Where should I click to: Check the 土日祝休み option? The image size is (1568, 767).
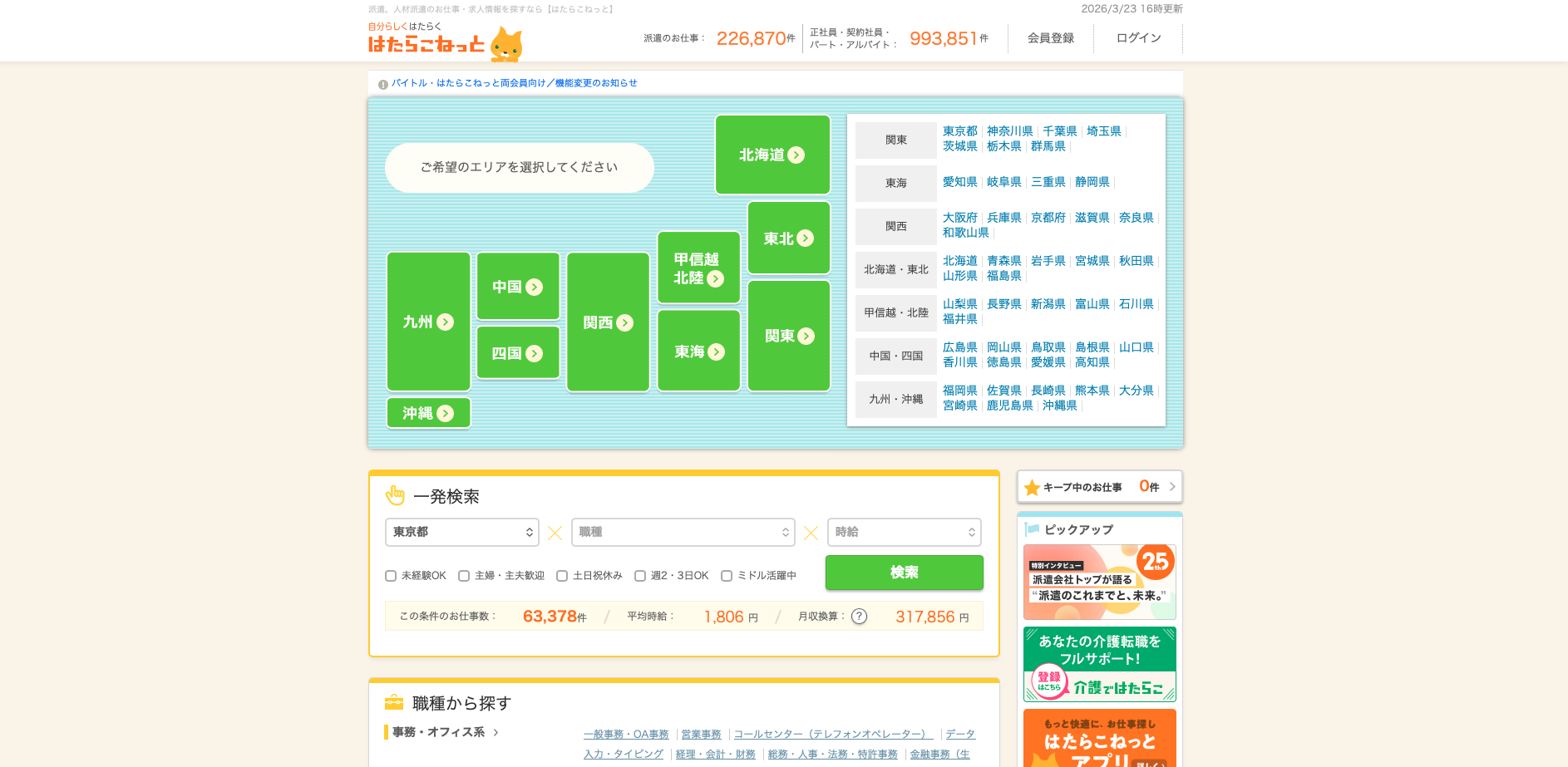562,576
